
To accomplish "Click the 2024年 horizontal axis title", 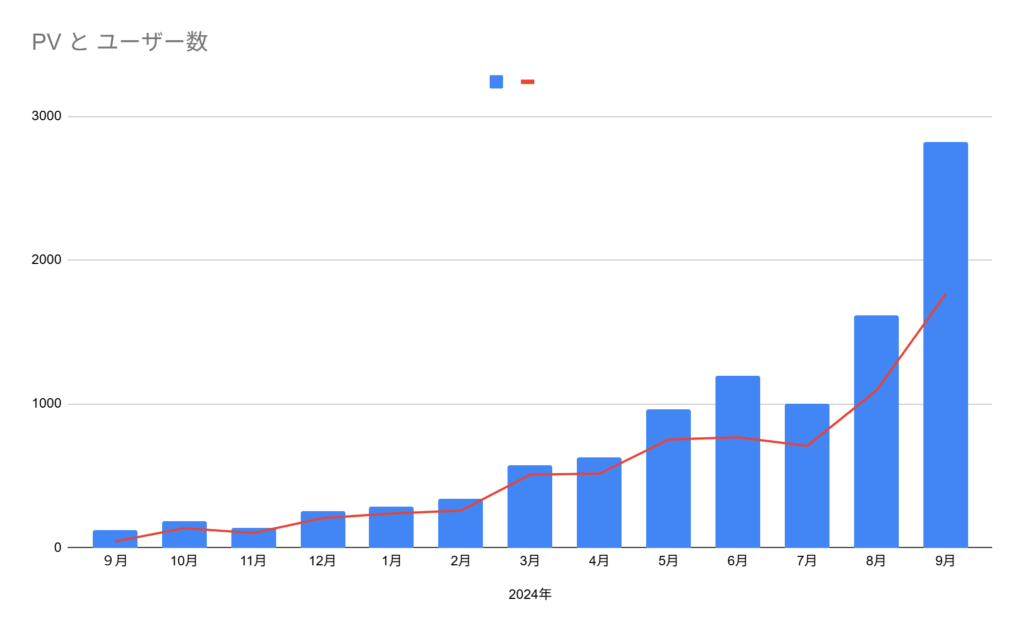I will point(529,595).
